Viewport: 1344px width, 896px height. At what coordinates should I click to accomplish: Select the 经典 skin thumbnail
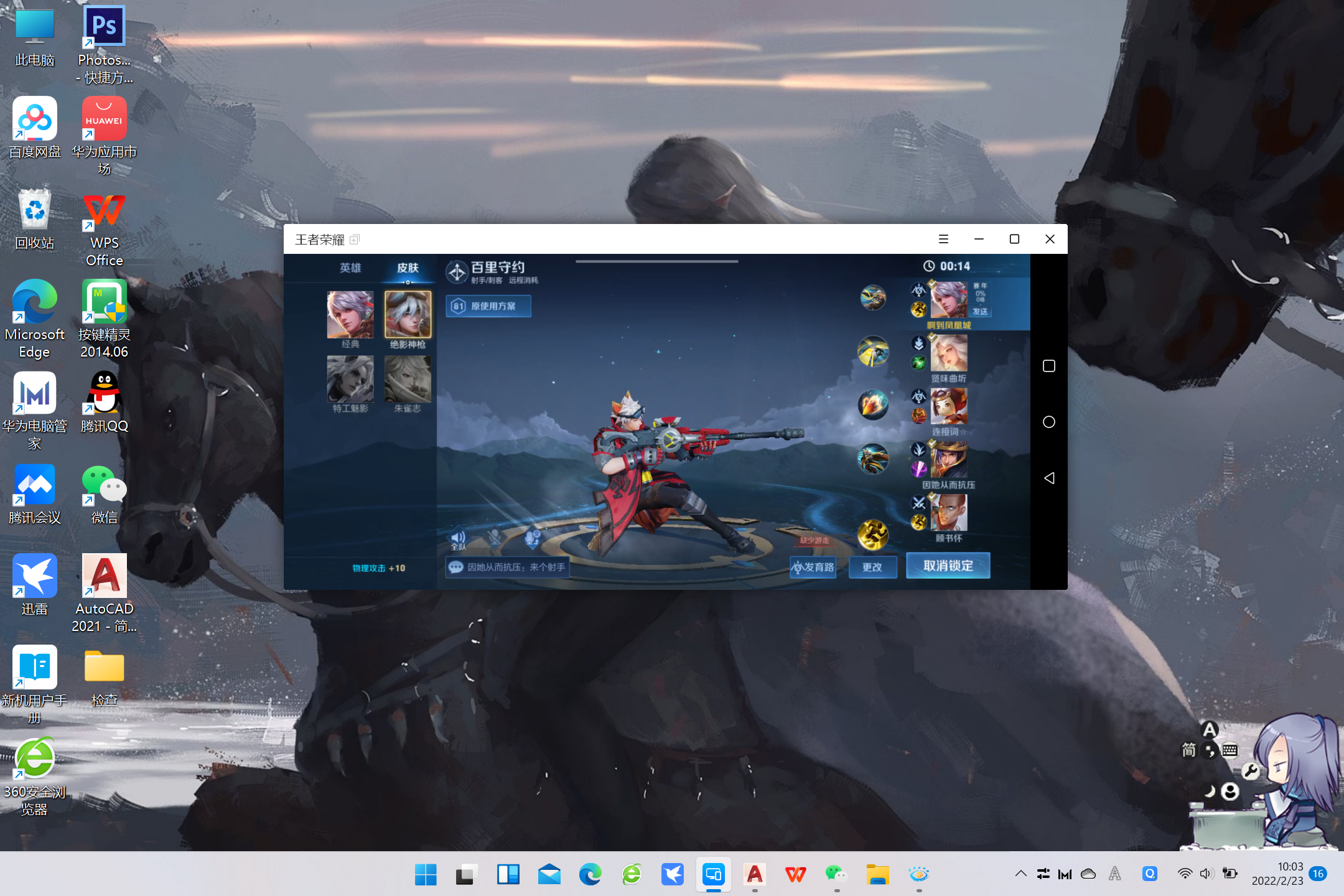tap(350, 314)
